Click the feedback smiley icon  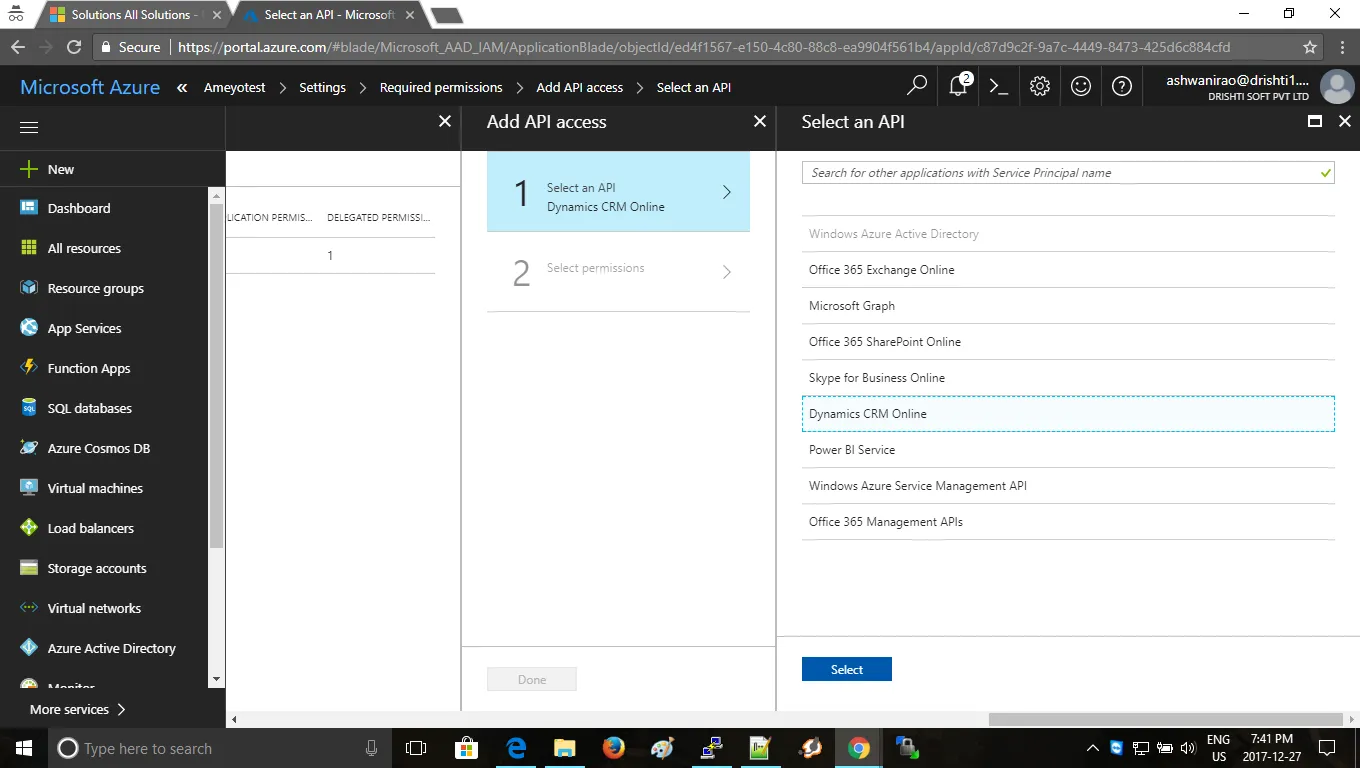[x=1081, y=87]
